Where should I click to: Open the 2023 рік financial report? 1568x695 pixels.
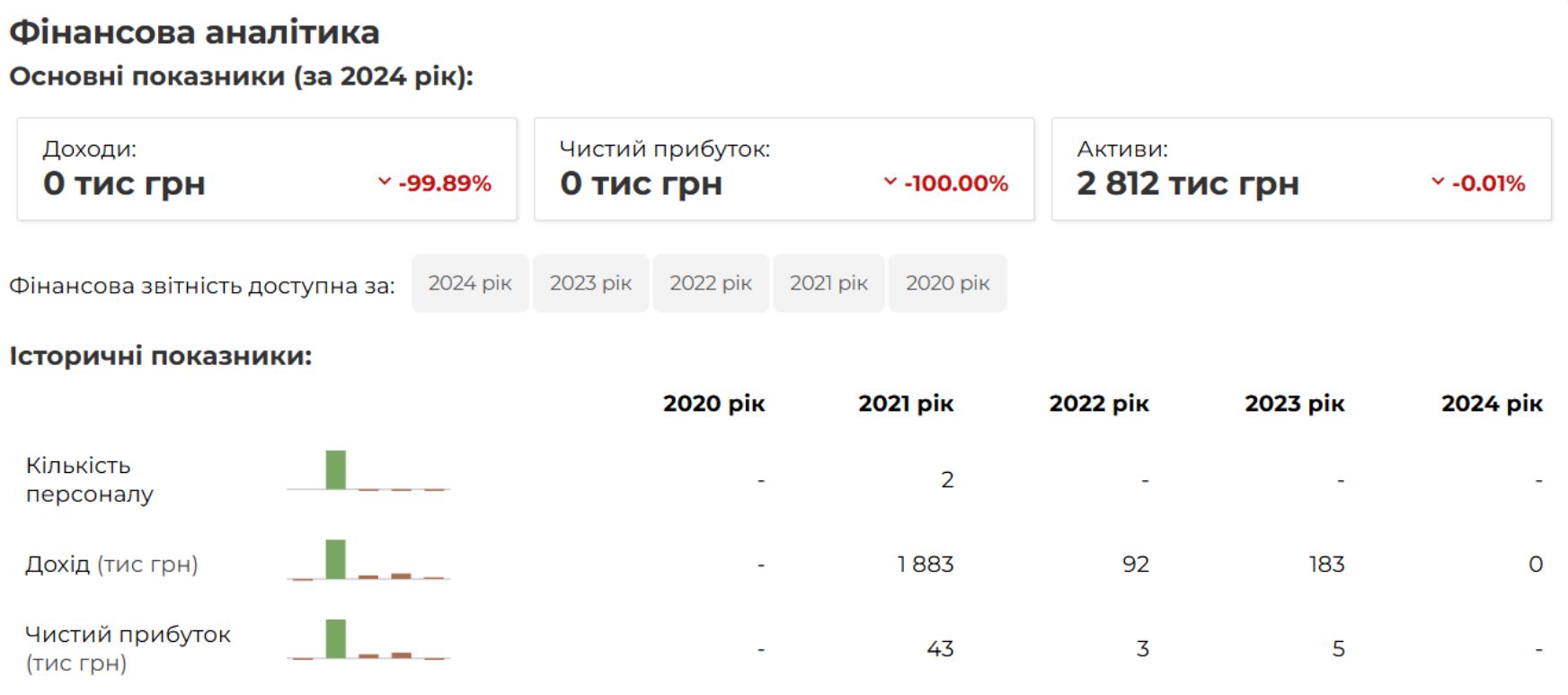(x=590, y=283)
